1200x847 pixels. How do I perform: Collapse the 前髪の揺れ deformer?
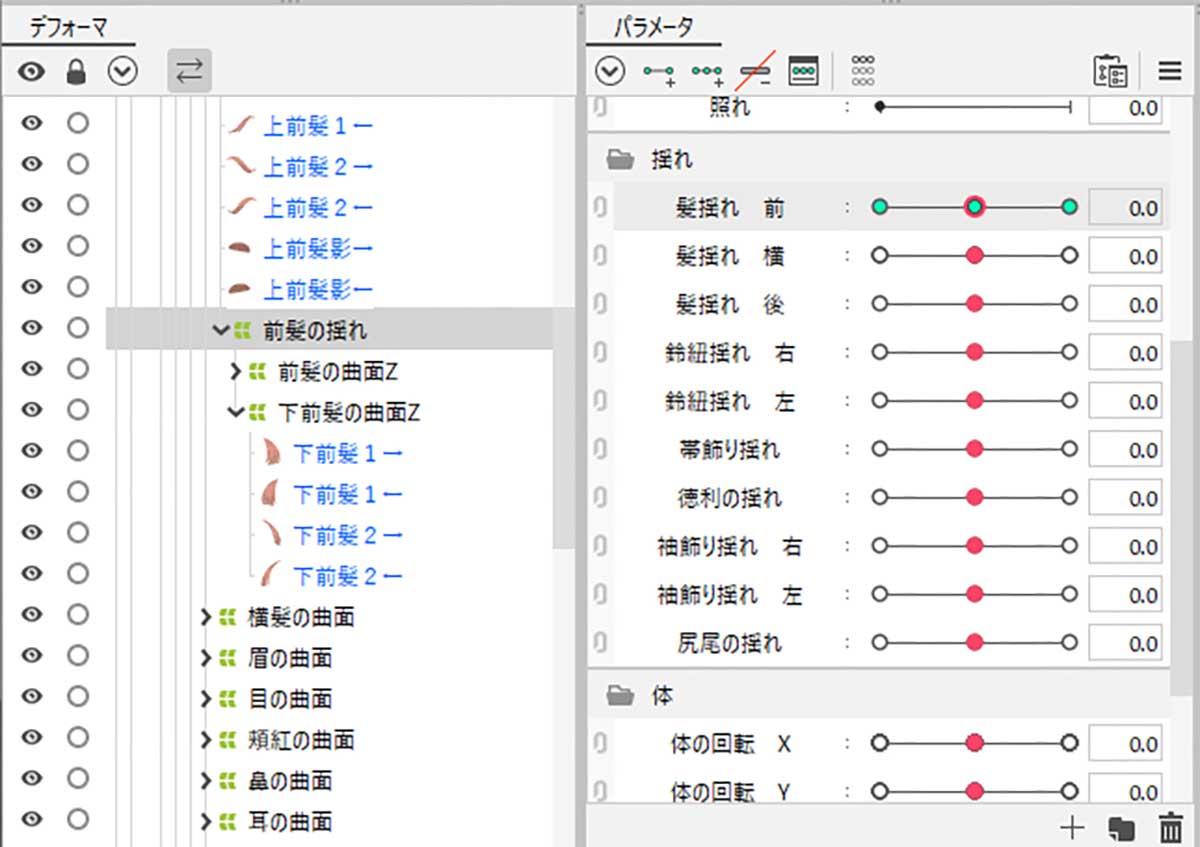(x=220, y=330)
